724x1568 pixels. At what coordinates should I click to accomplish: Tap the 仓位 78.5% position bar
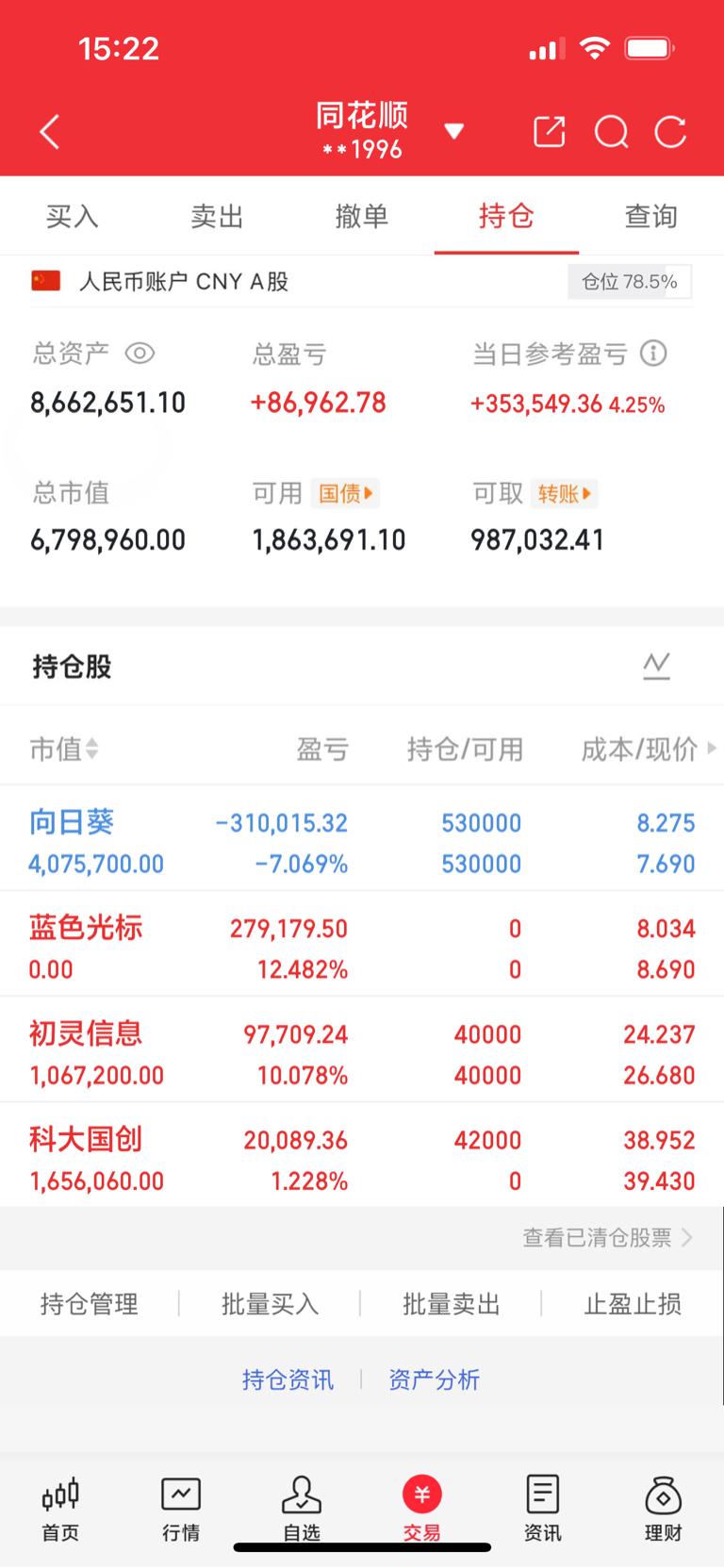tap(630, 281)
